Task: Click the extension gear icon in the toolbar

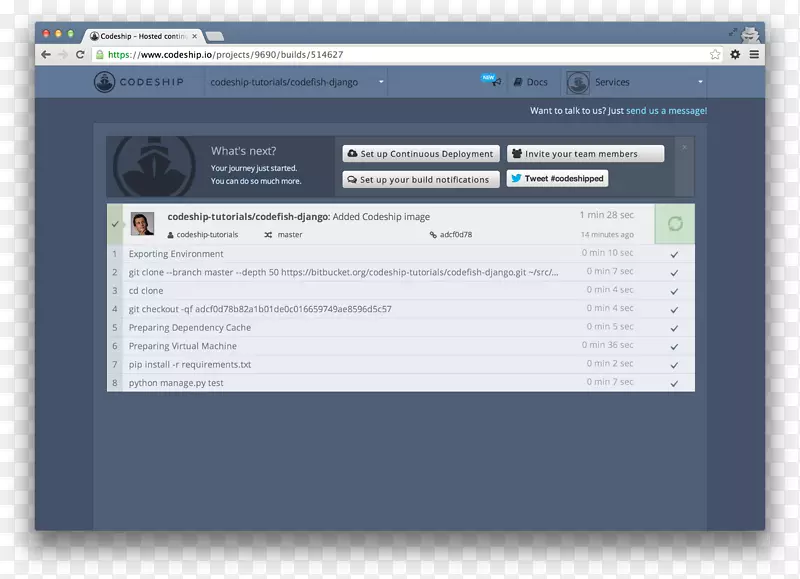Action: [x=735, y=55]
